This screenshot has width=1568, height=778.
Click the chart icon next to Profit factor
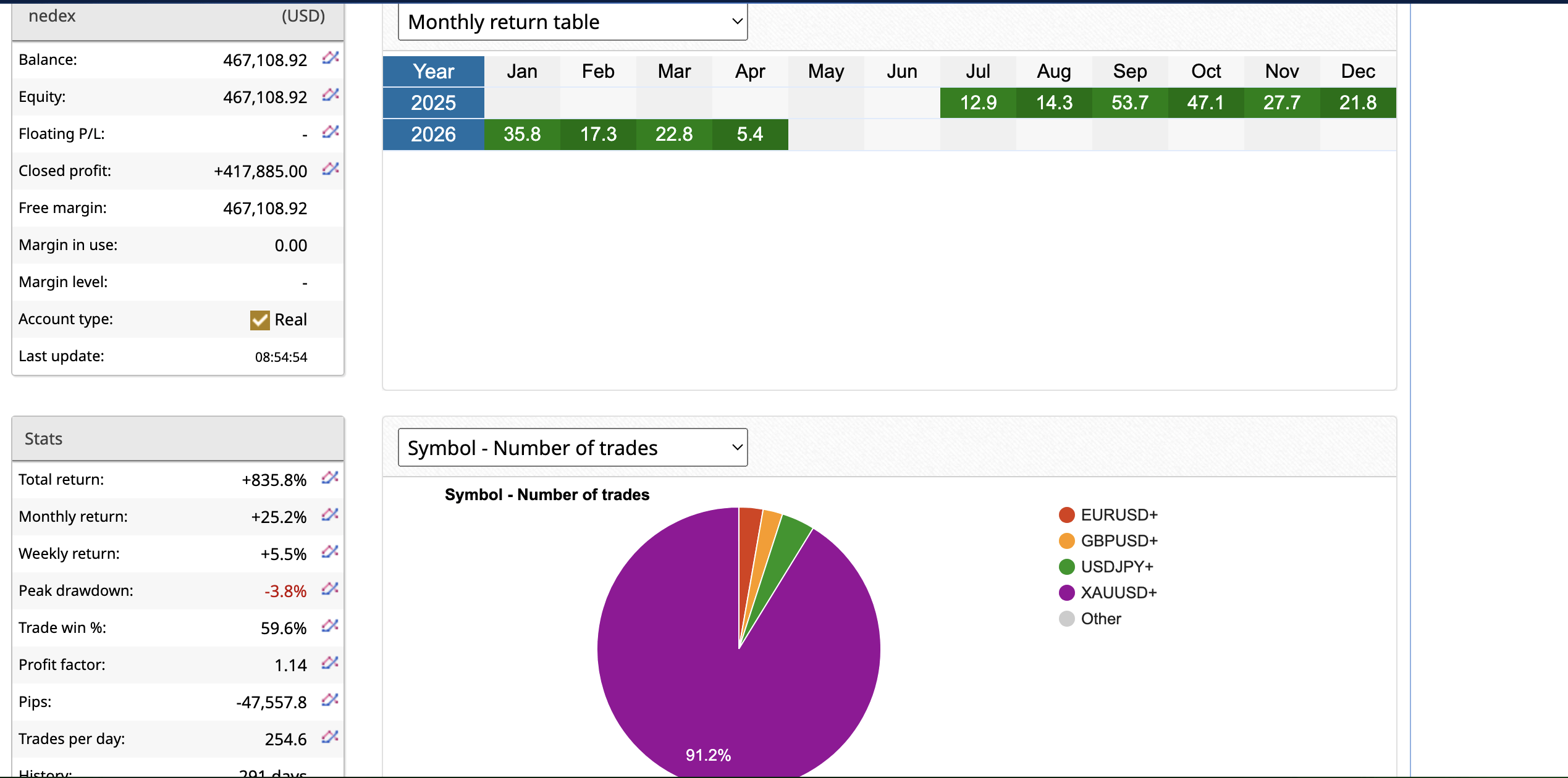[x=330, y=663]
